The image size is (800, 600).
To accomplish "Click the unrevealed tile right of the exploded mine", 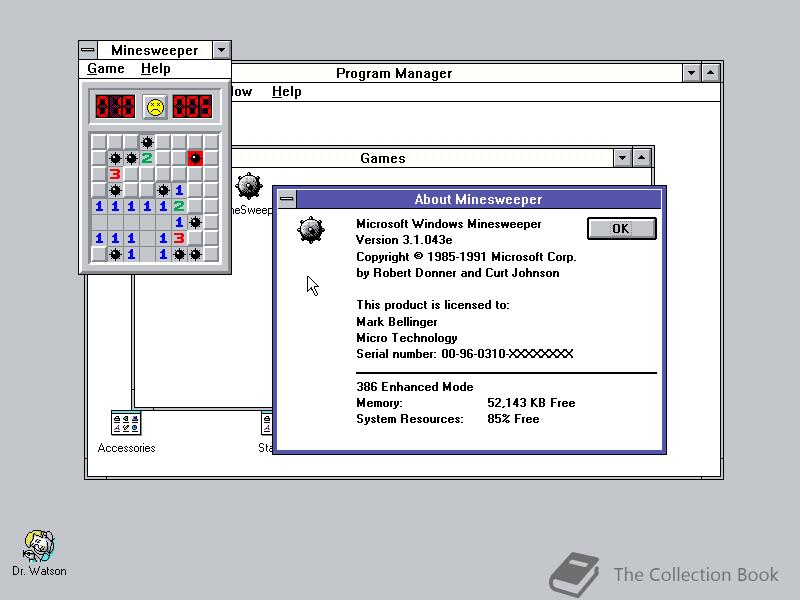I will tap(211, 158).
